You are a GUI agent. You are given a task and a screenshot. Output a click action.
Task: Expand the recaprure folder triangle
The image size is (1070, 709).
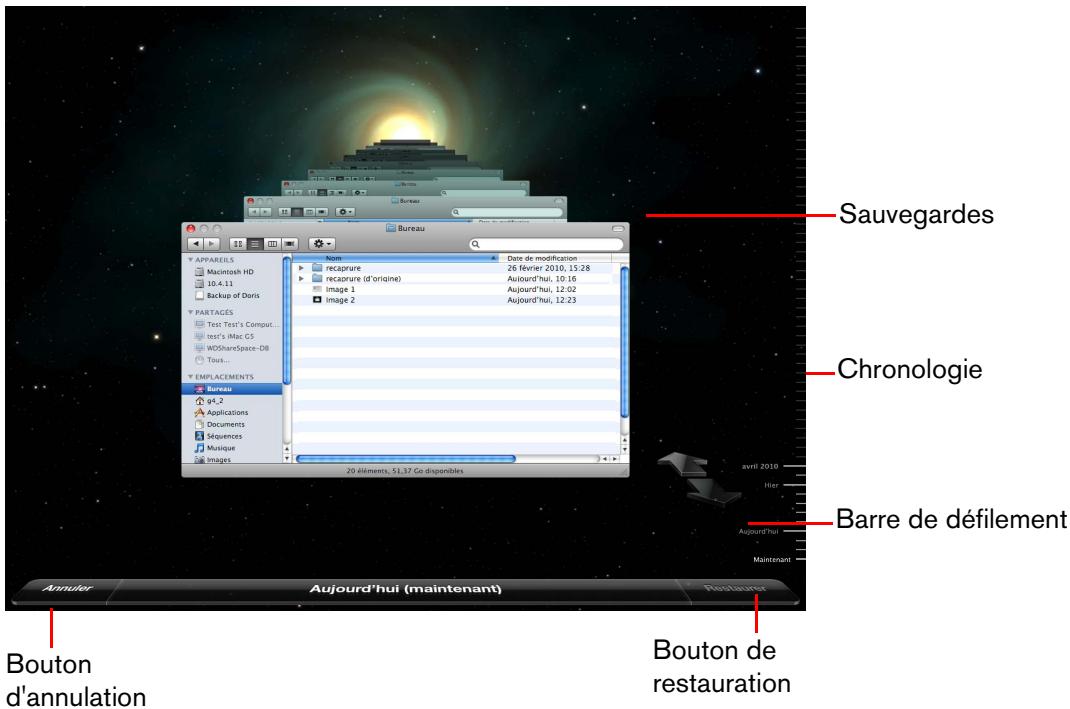(301, 268)
